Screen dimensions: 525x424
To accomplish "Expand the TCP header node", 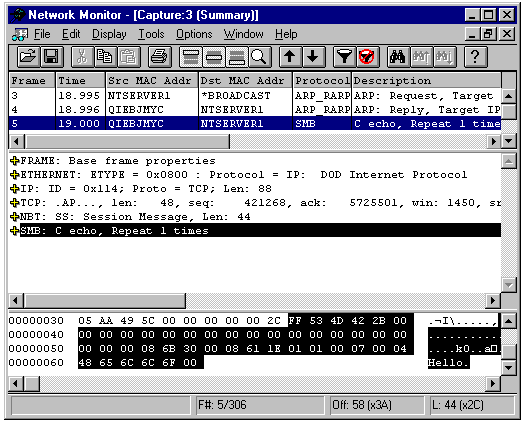I will [14, 203].
